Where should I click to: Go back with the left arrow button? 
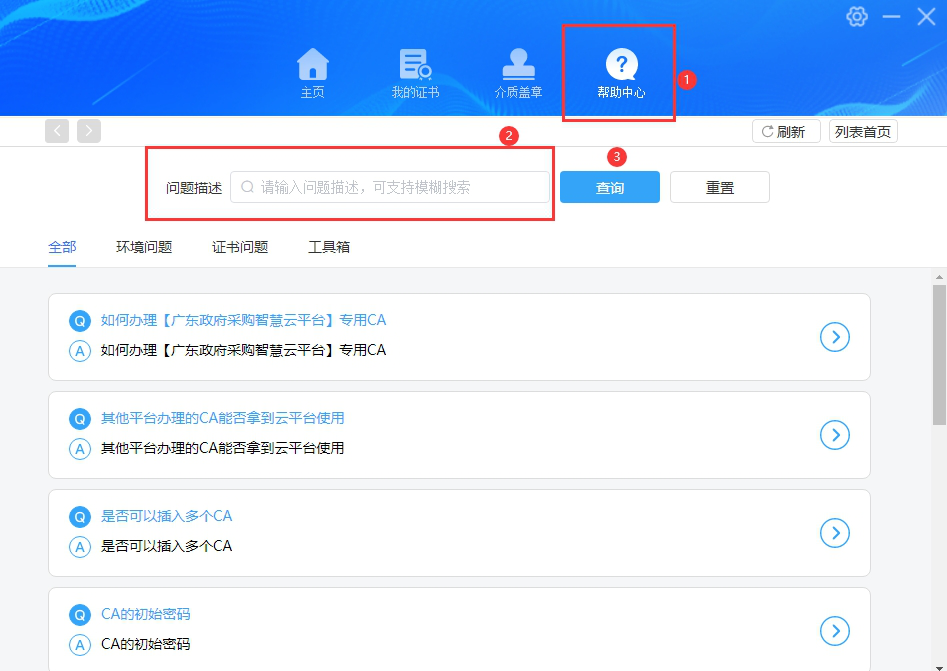(x=57, y=131)
